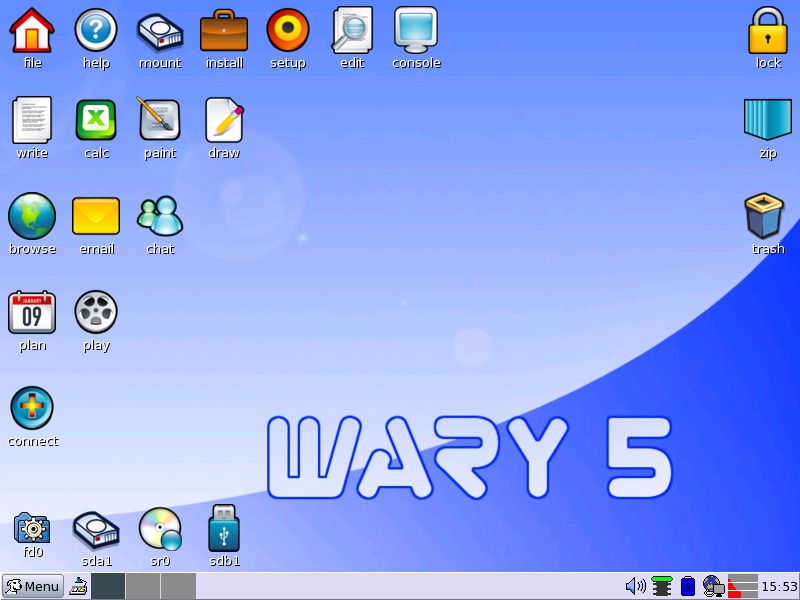Launch the browse web browser icon
This screenshot has height=600, width=800.
coord(32,216)
